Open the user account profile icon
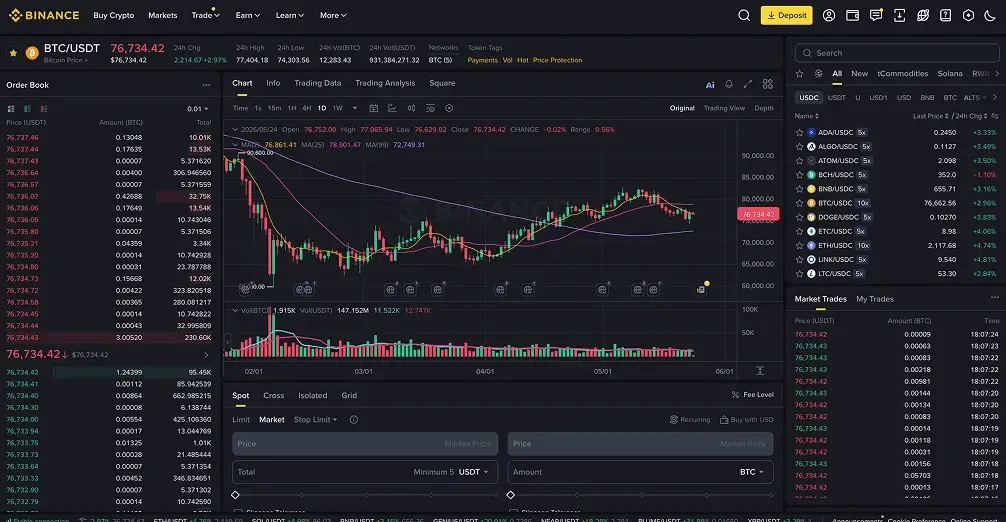The image size is (1006, 522). point(829,15)
